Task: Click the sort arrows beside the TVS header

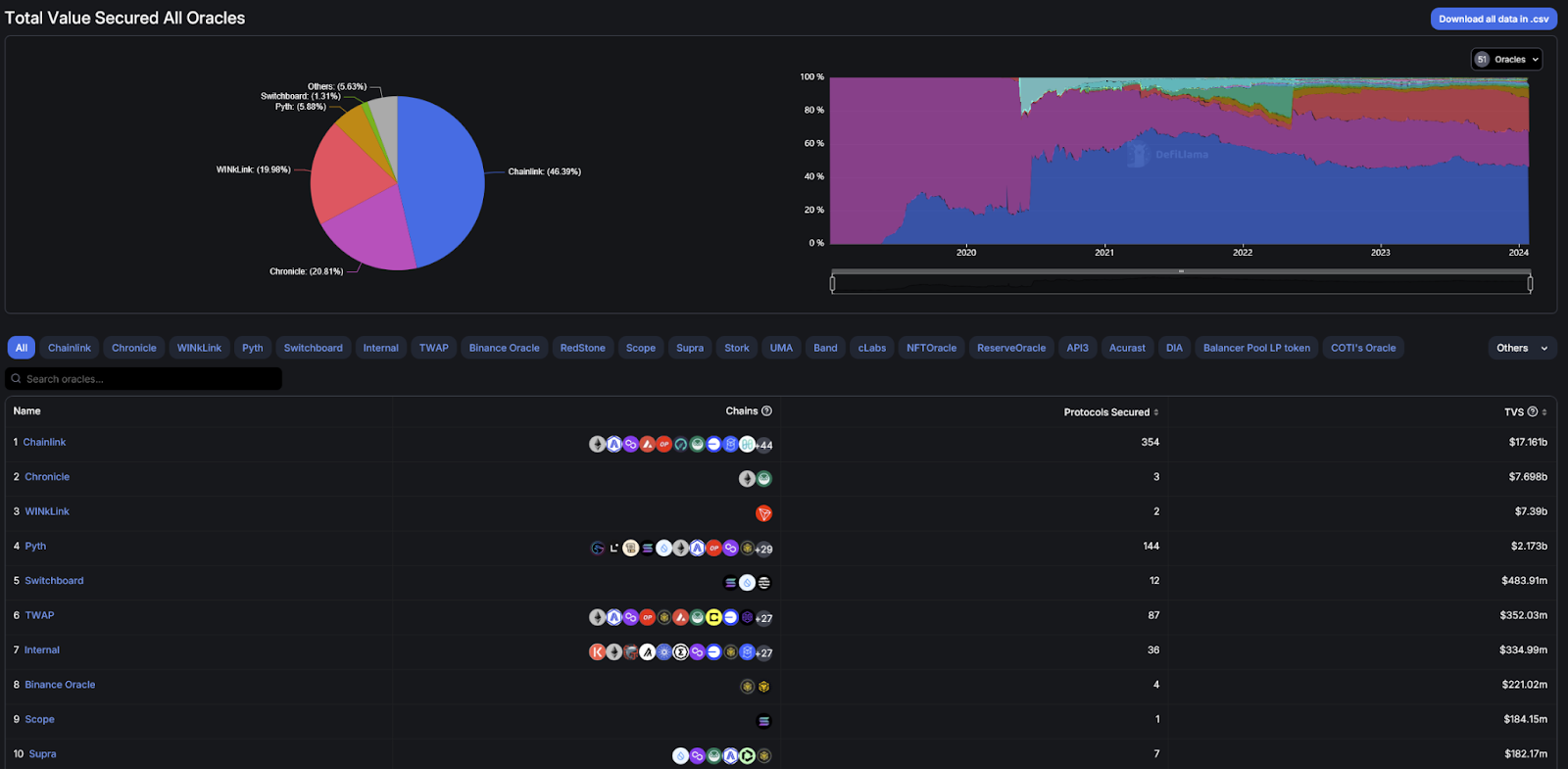Action: point(1544,412)
